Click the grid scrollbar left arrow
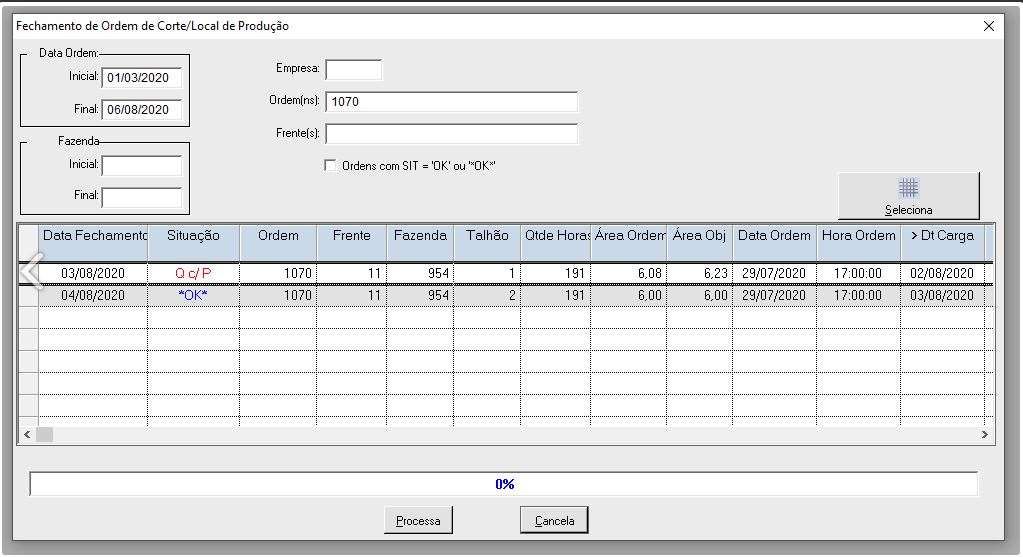 [27, 434]
